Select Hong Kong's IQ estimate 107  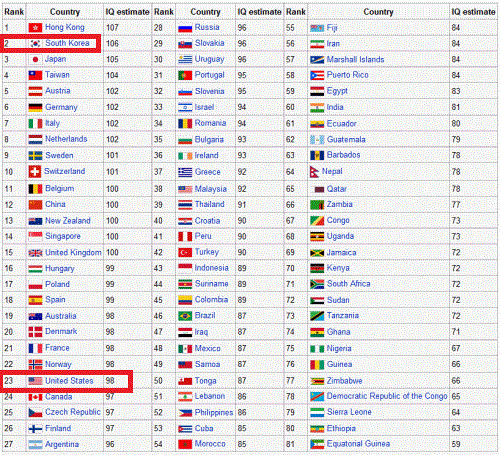tap(112, 28)
